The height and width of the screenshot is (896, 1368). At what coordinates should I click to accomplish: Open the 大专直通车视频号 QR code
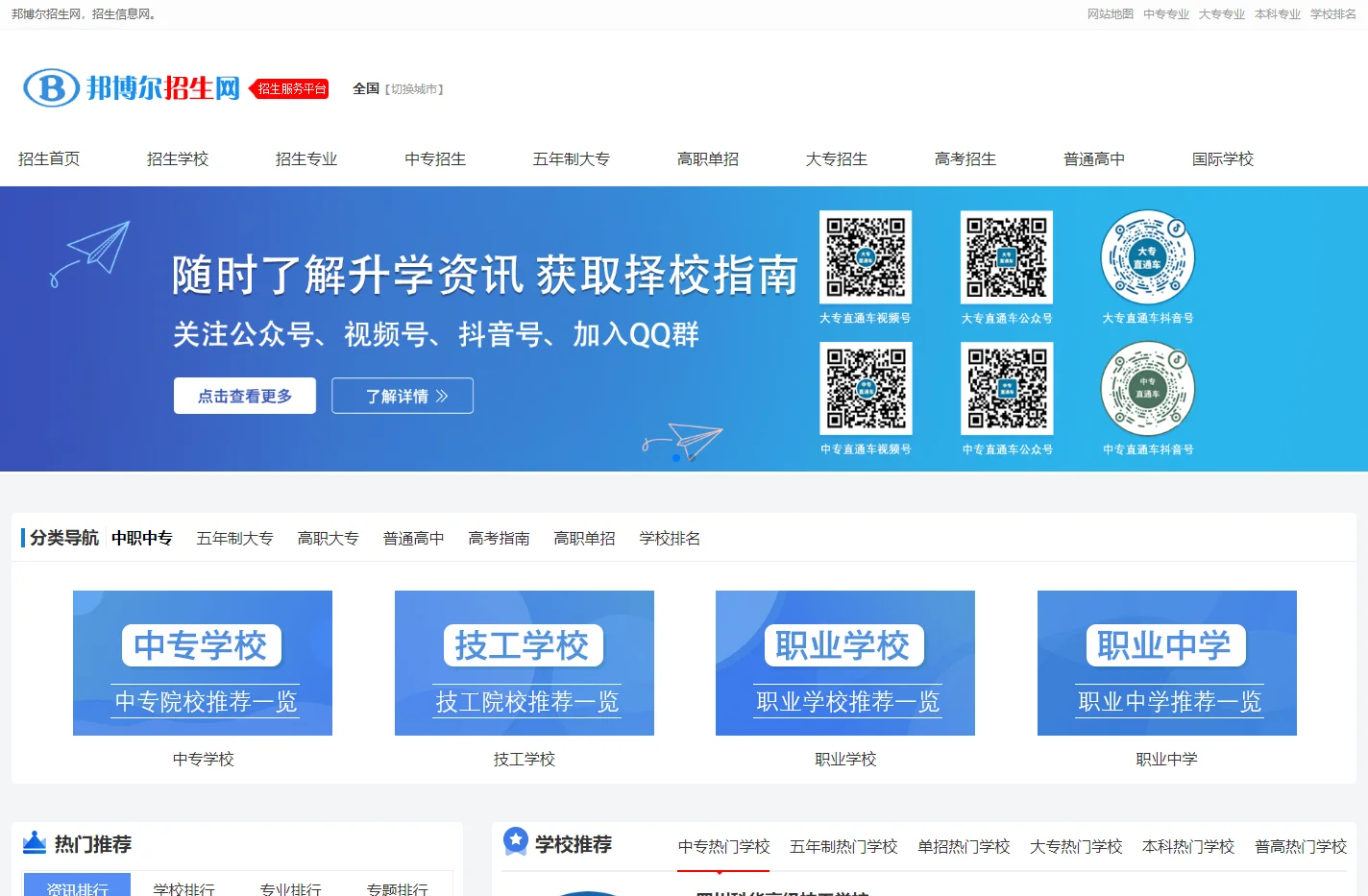(866, 257)
